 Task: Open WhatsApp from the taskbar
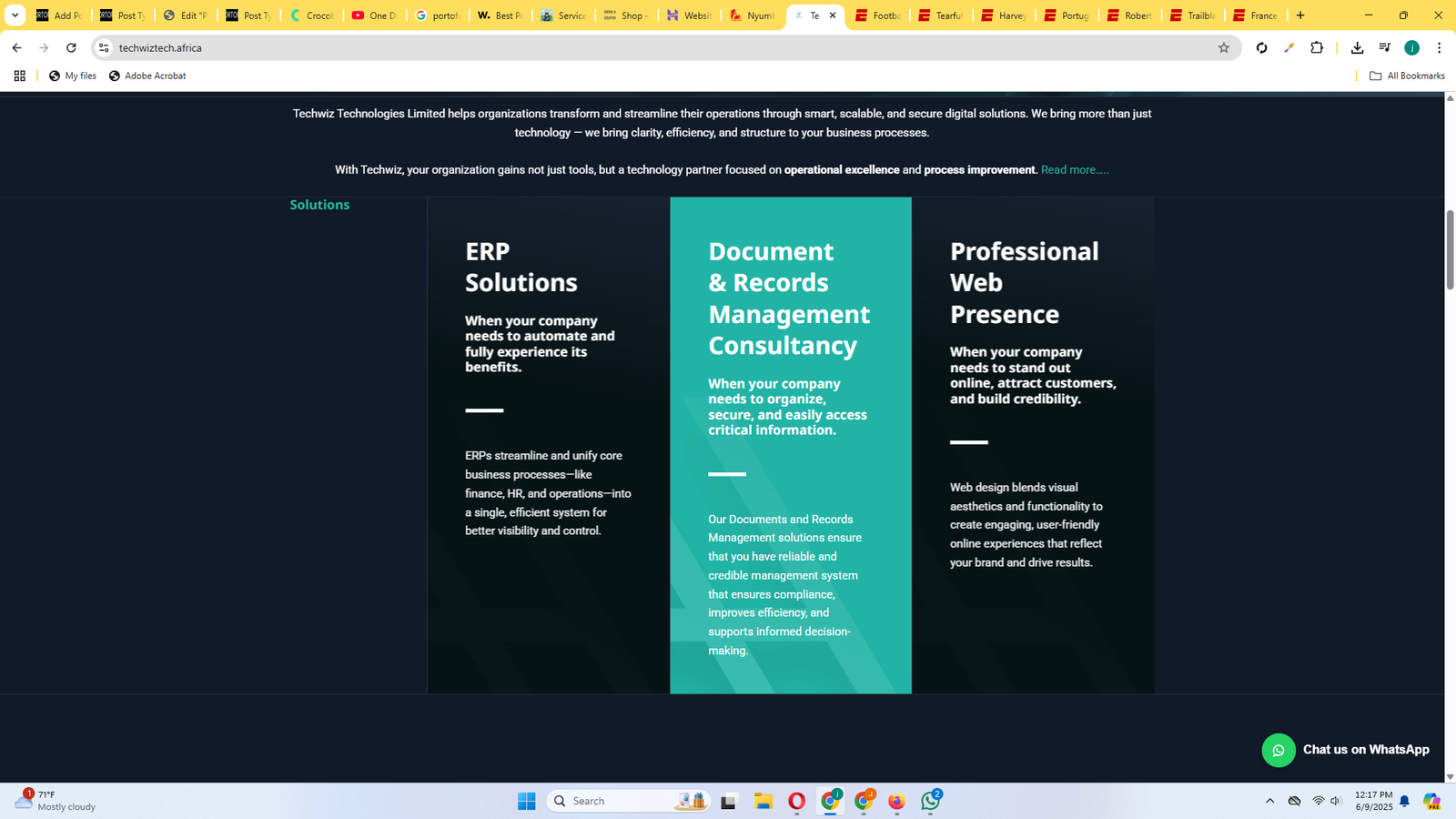click(930, 801)
